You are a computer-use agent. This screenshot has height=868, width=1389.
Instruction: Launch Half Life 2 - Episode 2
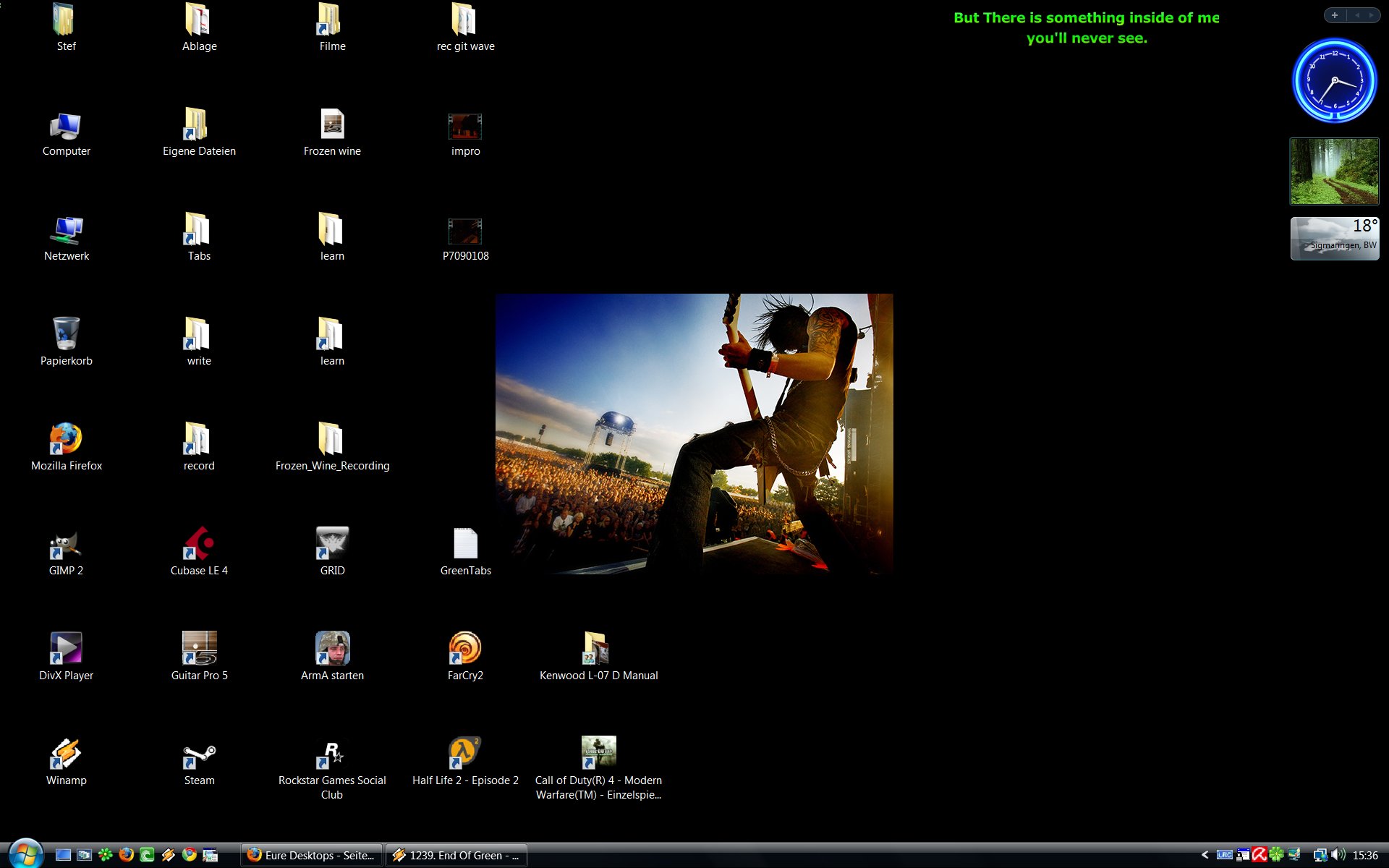click(465, 762)
